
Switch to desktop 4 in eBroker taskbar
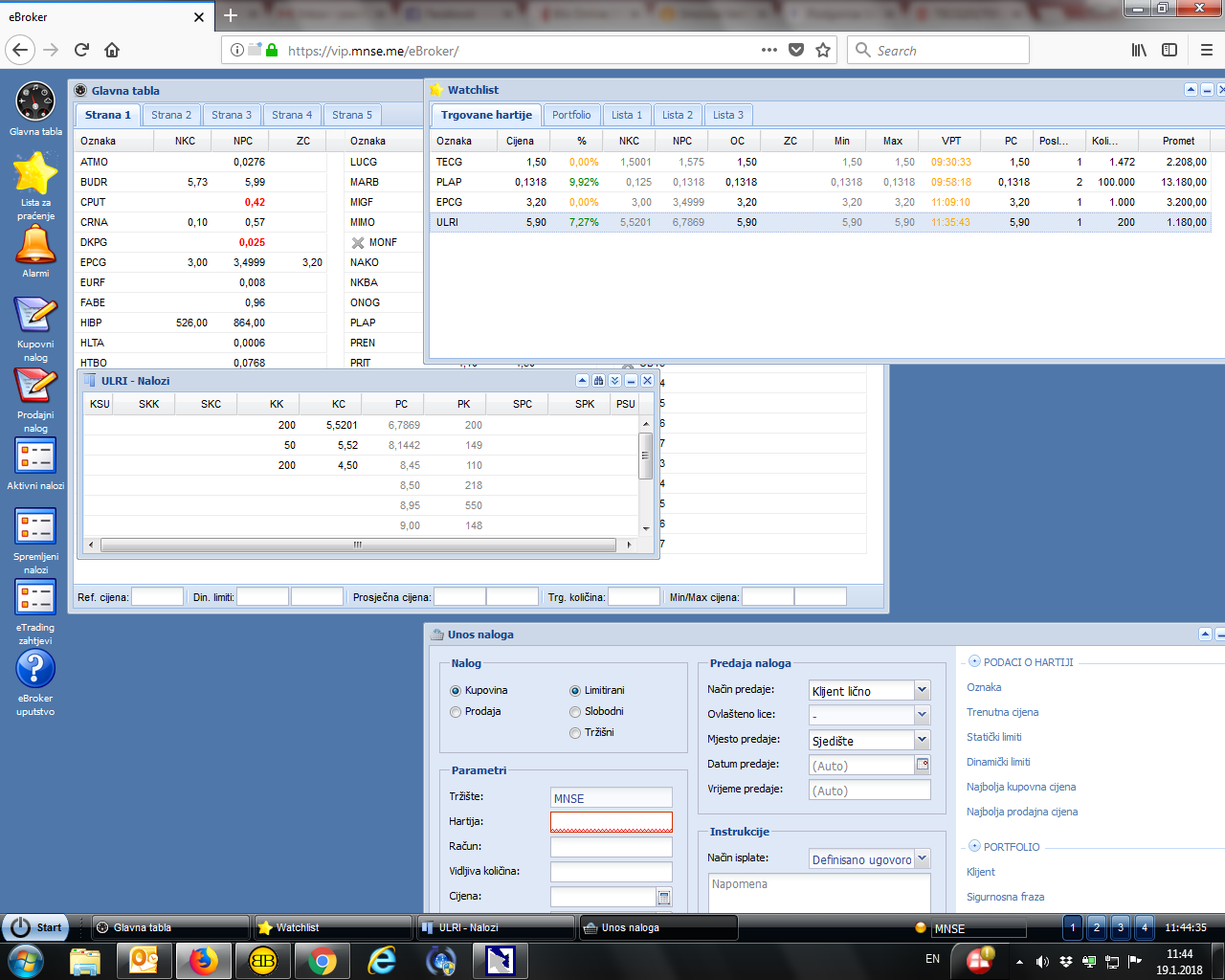[1144, 927]
